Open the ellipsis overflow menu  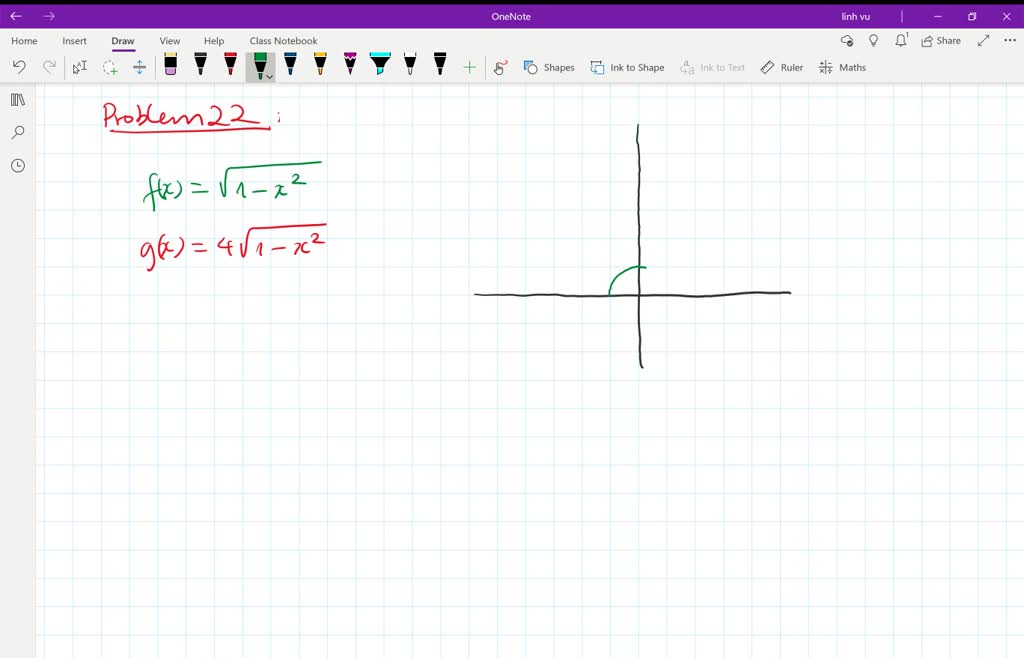pyautogui.click(x=1010, y=40)
